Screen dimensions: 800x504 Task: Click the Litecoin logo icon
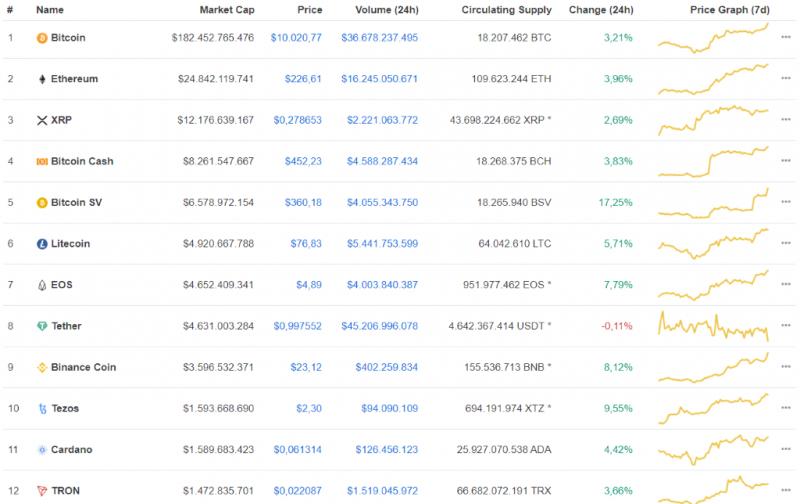(42, 244)
